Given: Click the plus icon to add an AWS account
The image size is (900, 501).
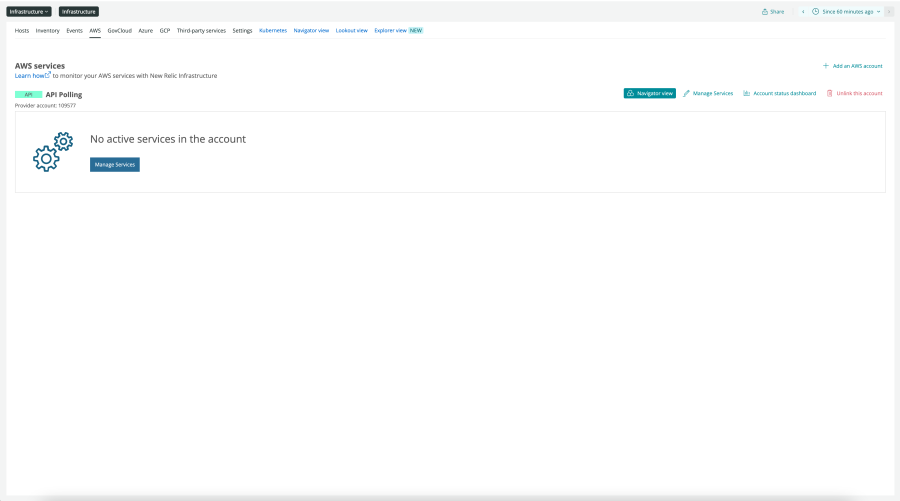Looking at the screenshot, I should pos(826,66).
